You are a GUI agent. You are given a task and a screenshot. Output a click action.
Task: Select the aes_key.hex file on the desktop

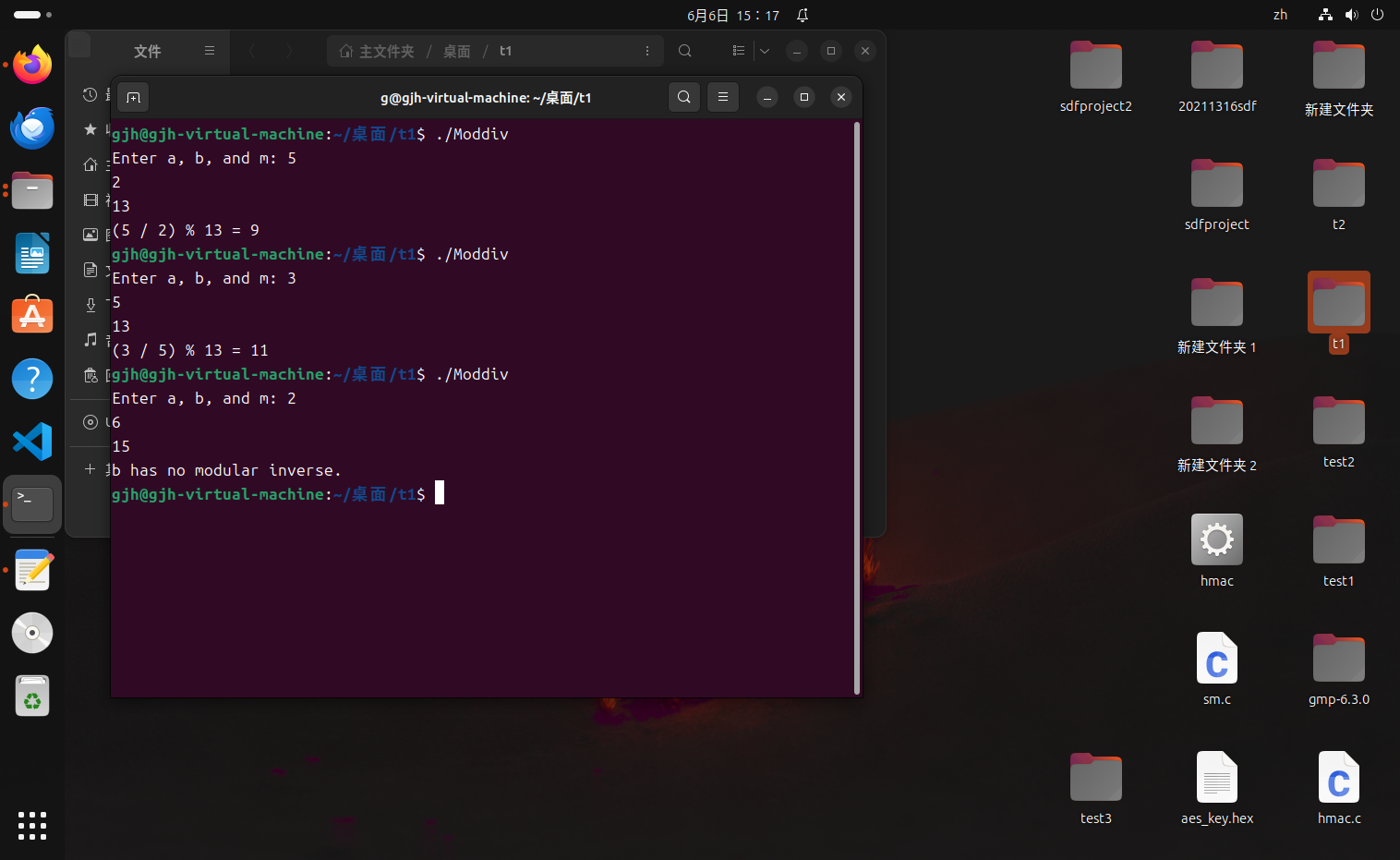pos(1217,789)
